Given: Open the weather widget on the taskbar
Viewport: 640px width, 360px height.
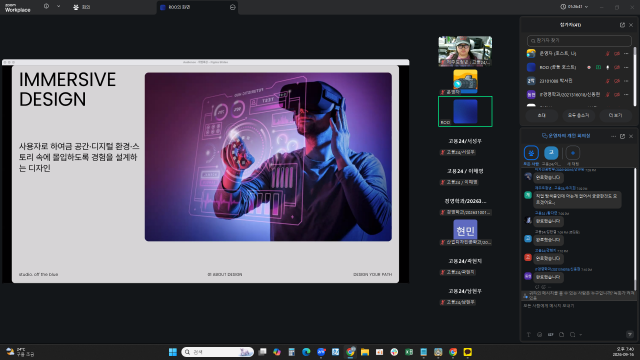Looking at the screenshot, I should 20,352.
